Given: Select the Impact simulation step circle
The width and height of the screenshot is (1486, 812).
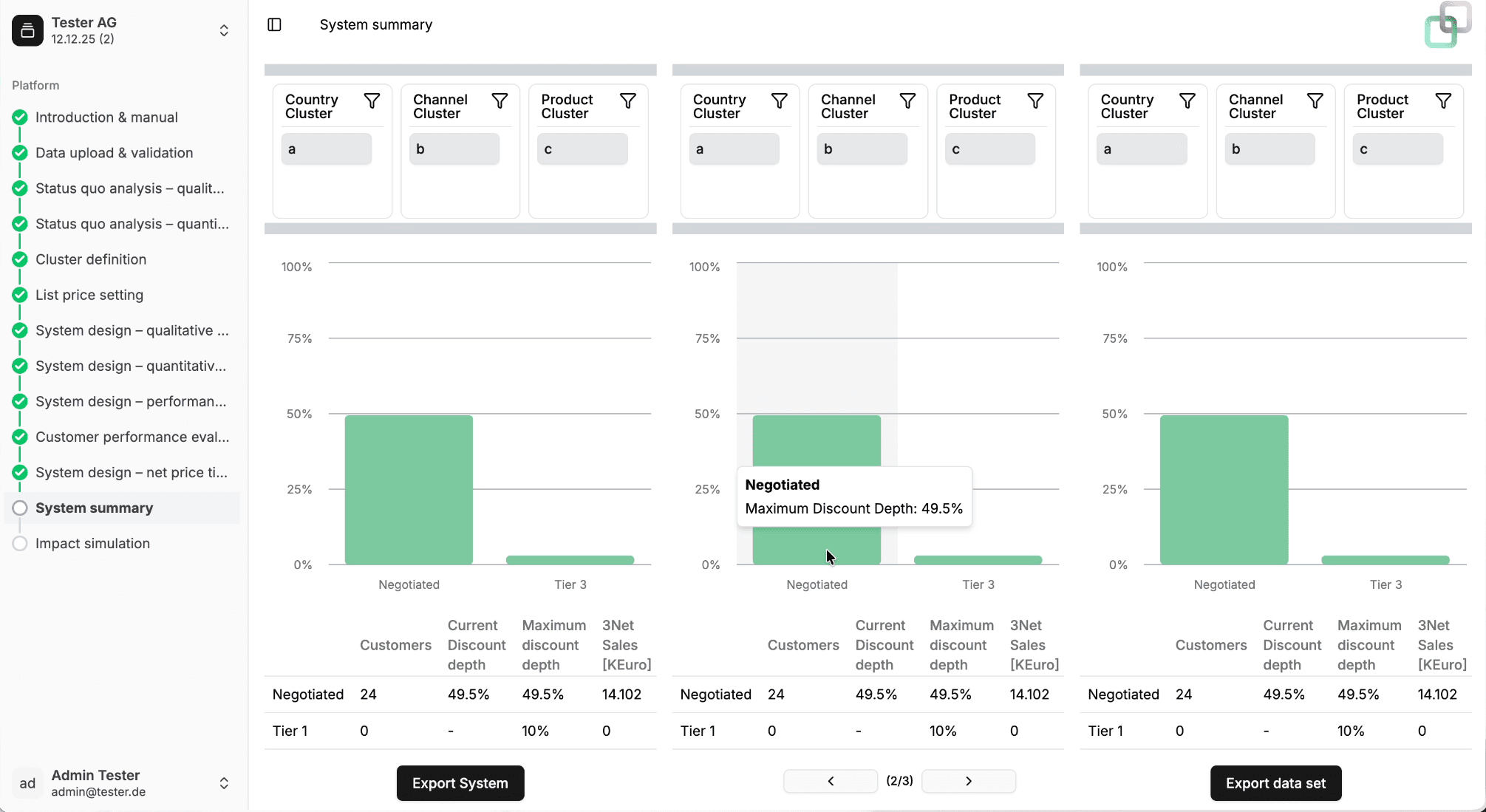Looking at the screenshot, I should point(20,543).
